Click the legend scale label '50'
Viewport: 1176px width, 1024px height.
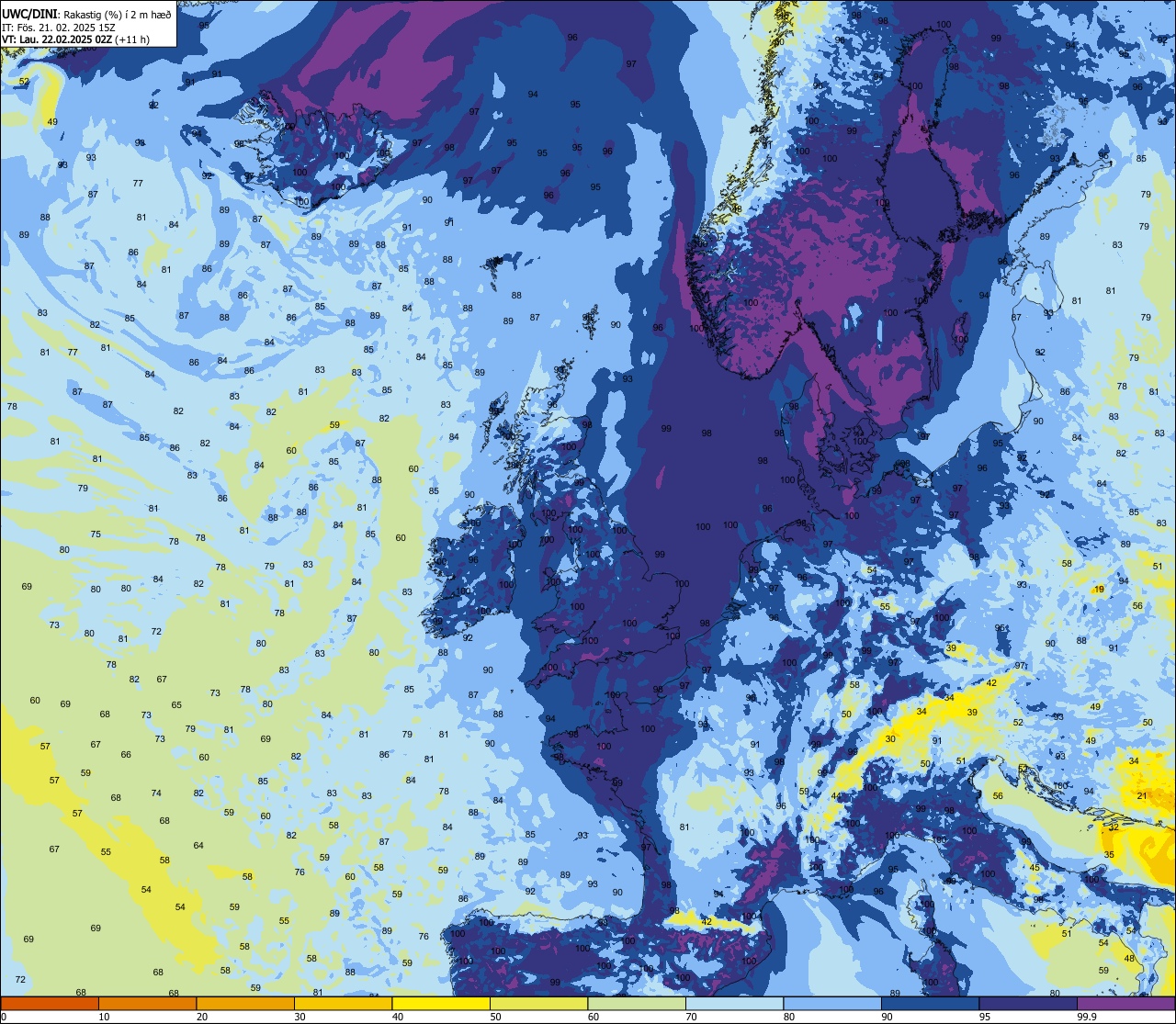(495, 1017)
